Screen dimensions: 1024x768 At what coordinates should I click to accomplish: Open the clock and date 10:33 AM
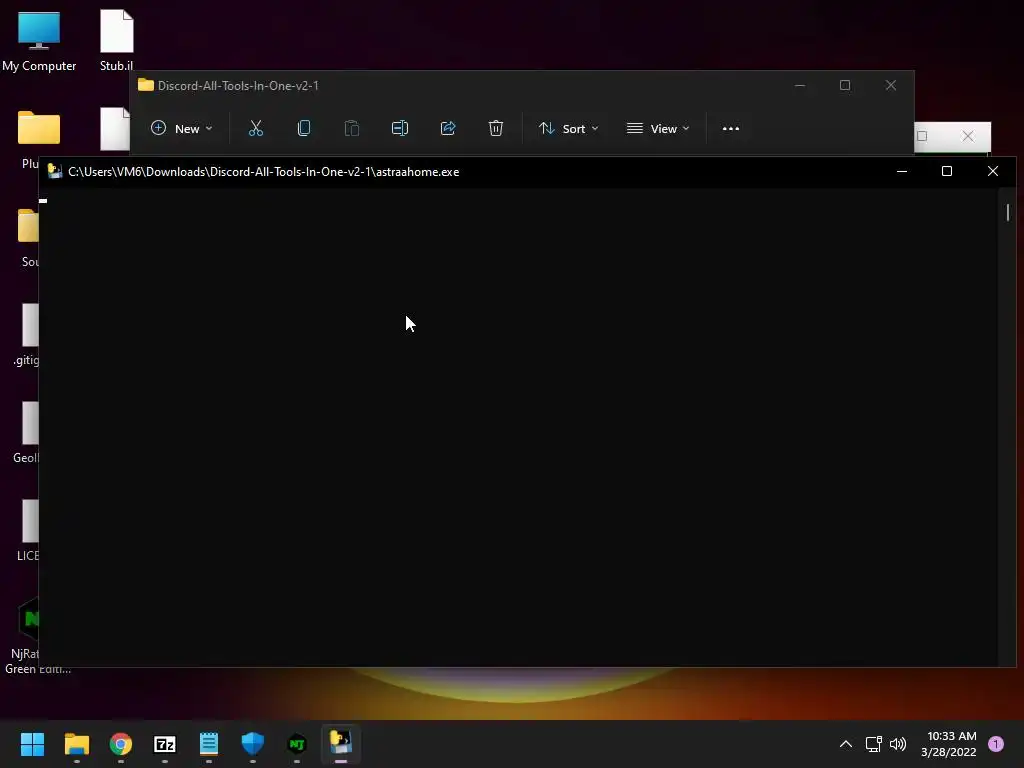(949, 744)
